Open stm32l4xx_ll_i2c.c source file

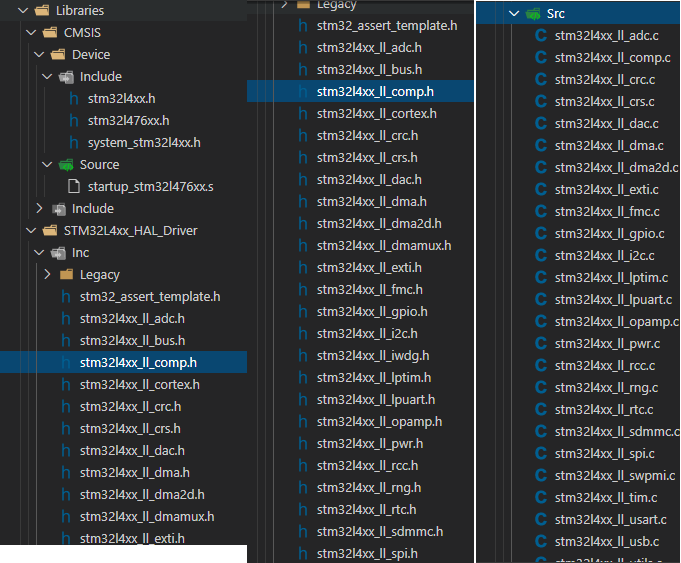point(605,256)
